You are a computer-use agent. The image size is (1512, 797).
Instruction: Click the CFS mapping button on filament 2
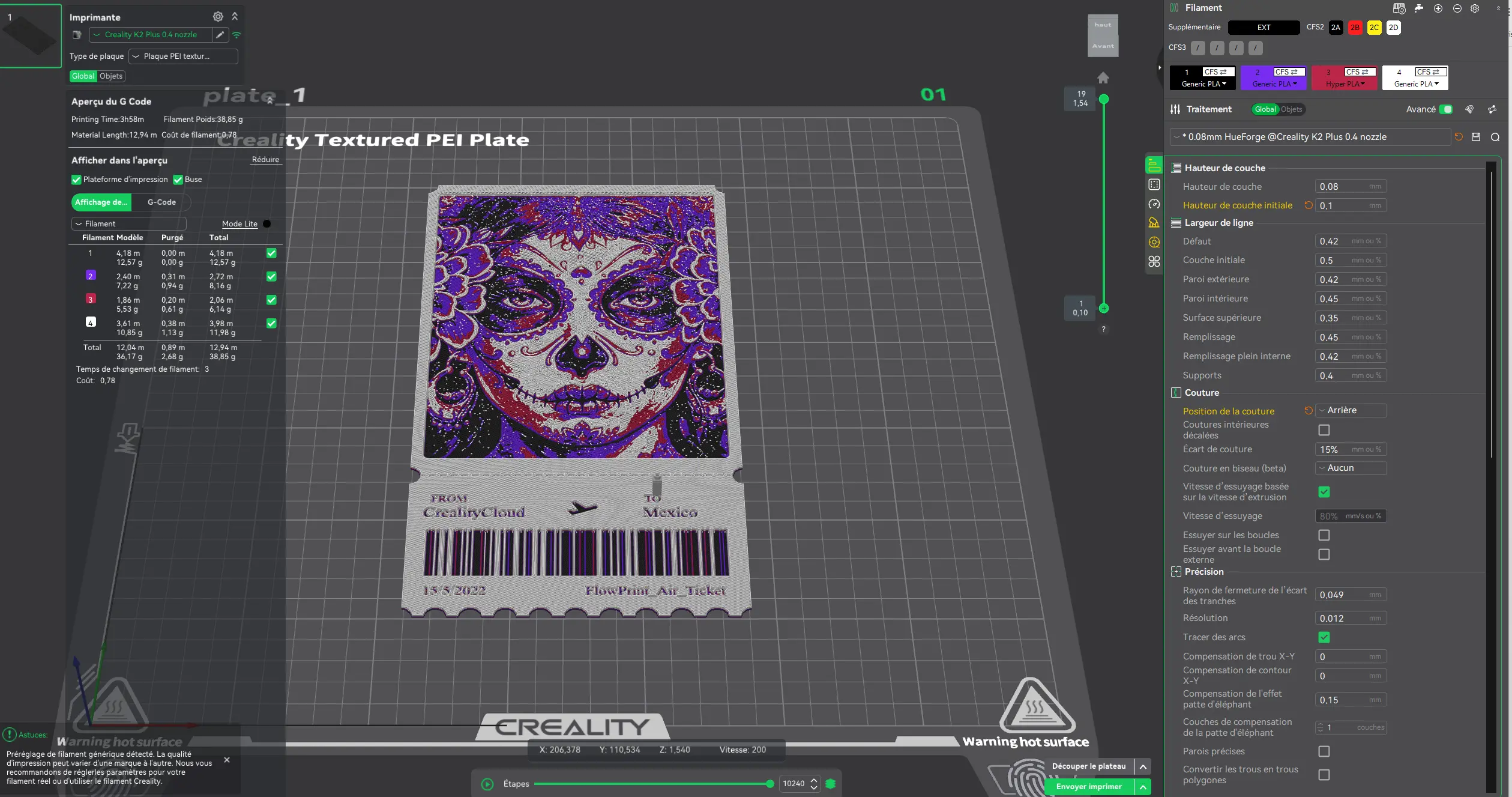1289,72
